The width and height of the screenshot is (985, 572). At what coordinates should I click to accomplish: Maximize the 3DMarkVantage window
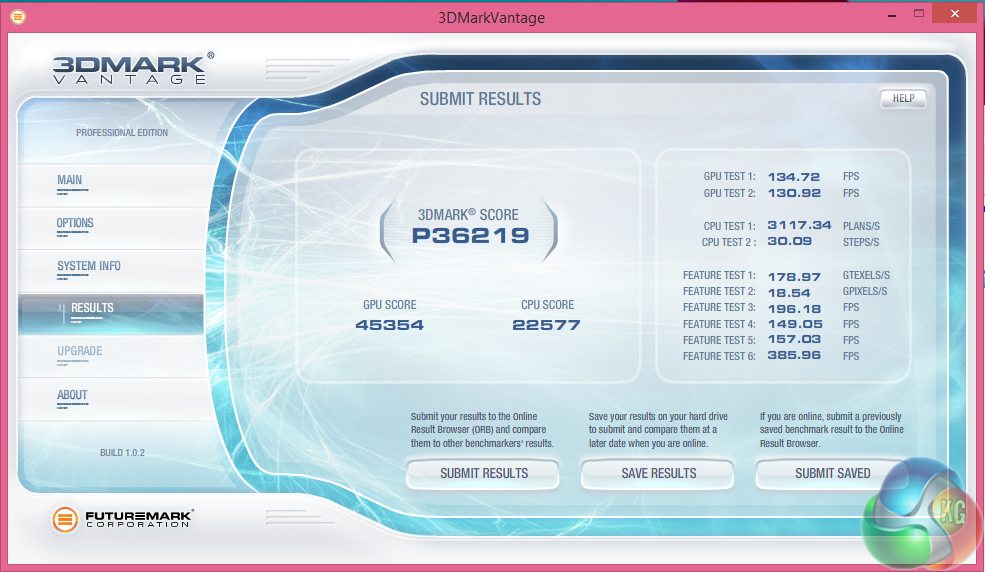919,14
